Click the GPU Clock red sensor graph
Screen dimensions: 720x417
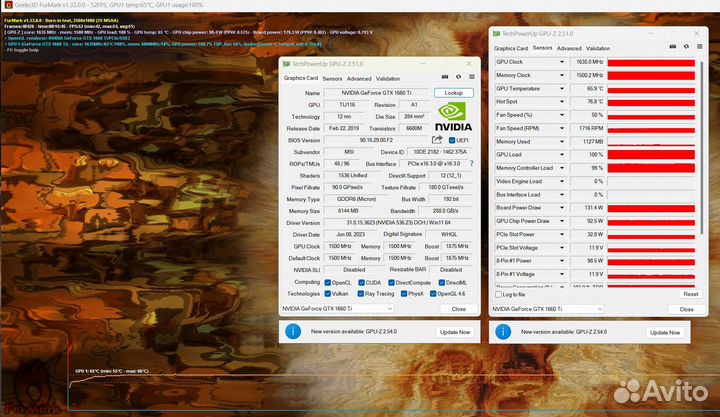point(651,62)
